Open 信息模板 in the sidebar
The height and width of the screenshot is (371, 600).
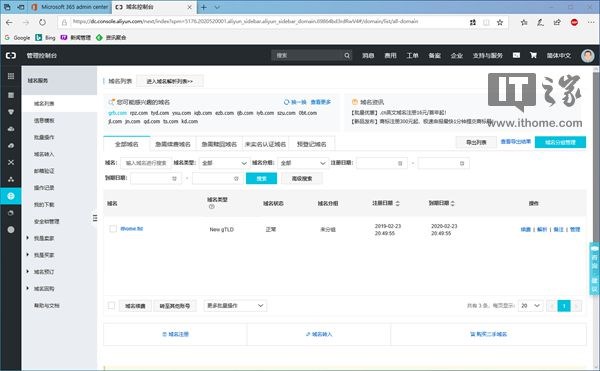[44, 120]
